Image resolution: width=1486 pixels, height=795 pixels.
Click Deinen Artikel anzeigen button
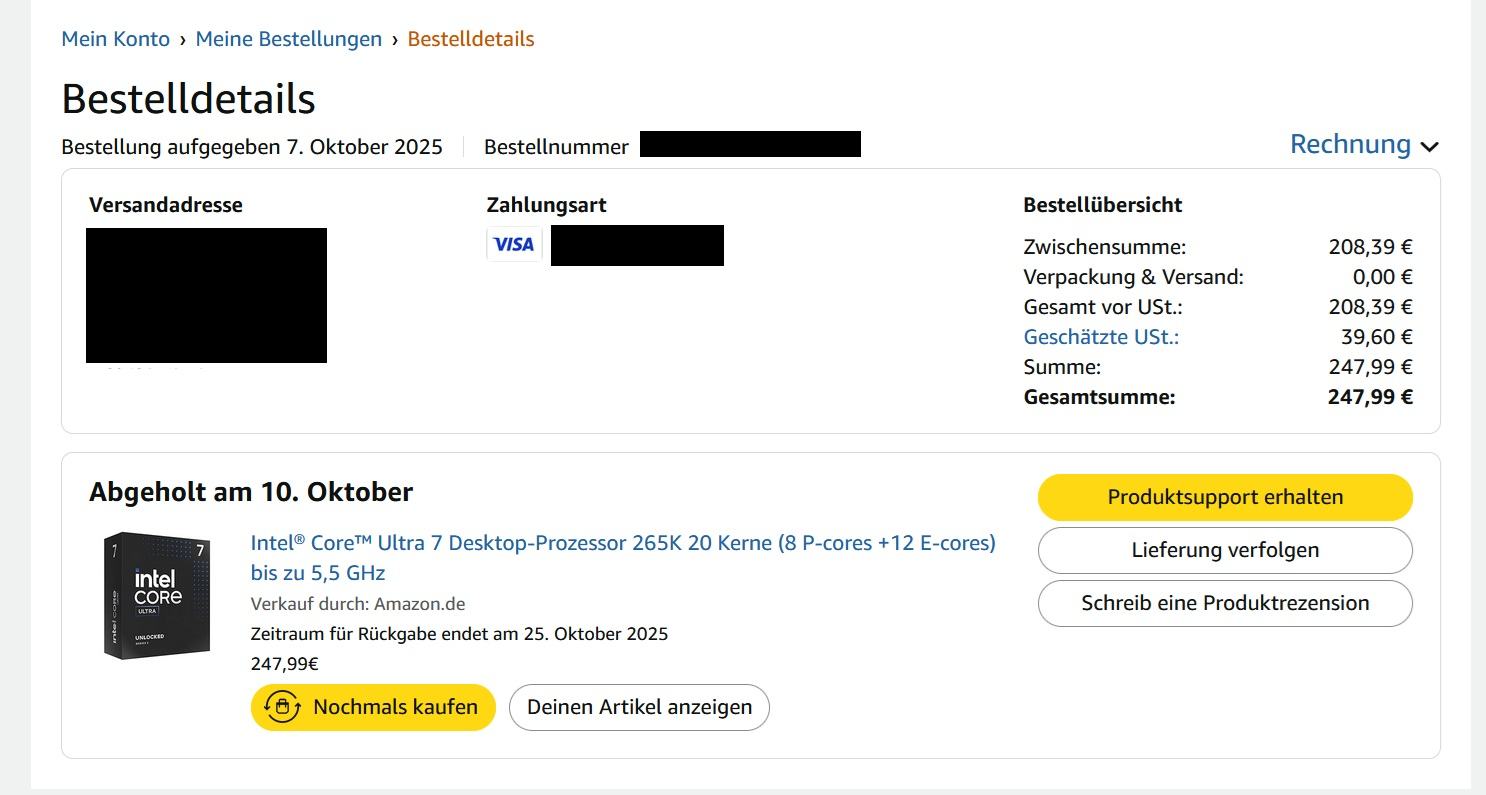pyautogui.click(x=639, y=707)
